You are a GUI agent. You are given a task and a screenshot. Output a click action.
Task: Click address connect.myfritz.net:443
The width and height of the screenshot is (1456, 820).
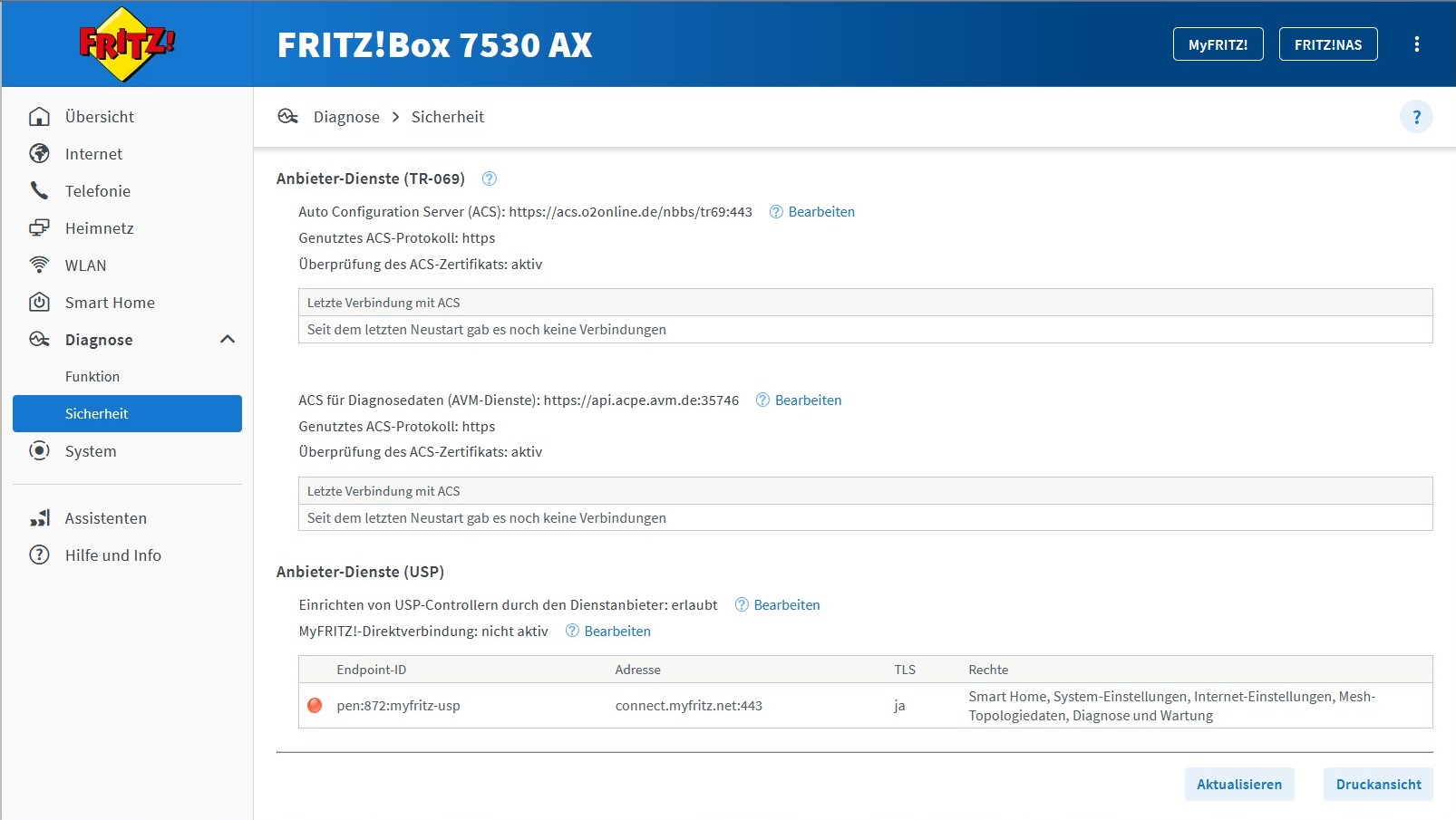(x=689, y=706)
